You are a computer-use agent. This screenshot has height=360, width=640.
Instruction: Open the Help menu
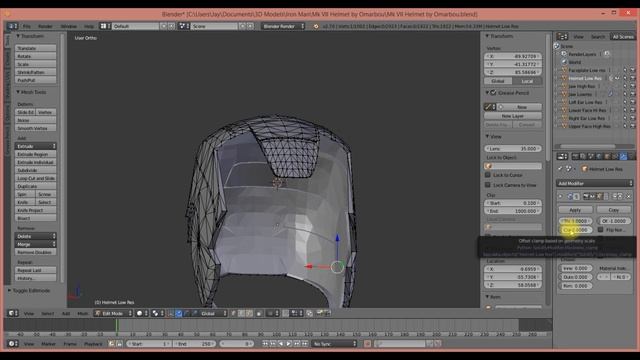click(89, 26)
